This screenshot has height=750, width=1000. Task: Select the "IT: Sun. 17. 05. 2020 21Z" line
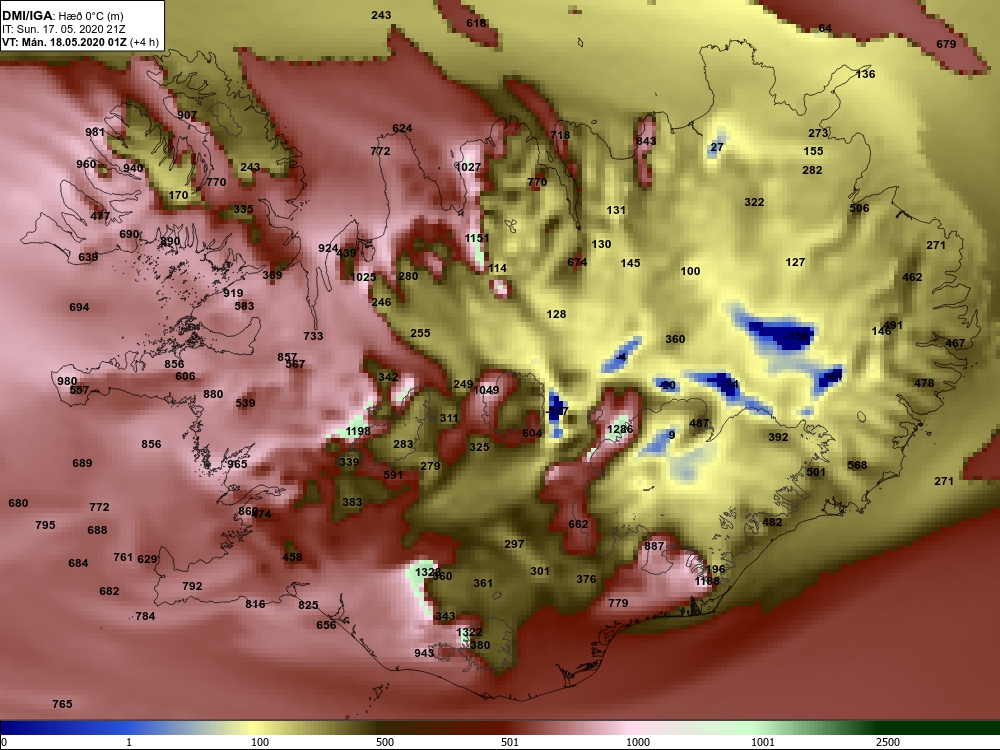[x=64, y=29]
